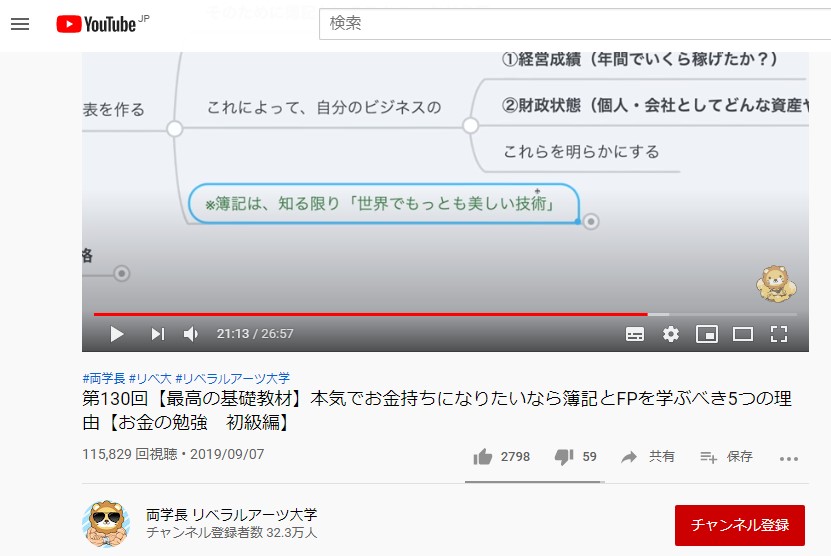Play the video

click(117, 334)
